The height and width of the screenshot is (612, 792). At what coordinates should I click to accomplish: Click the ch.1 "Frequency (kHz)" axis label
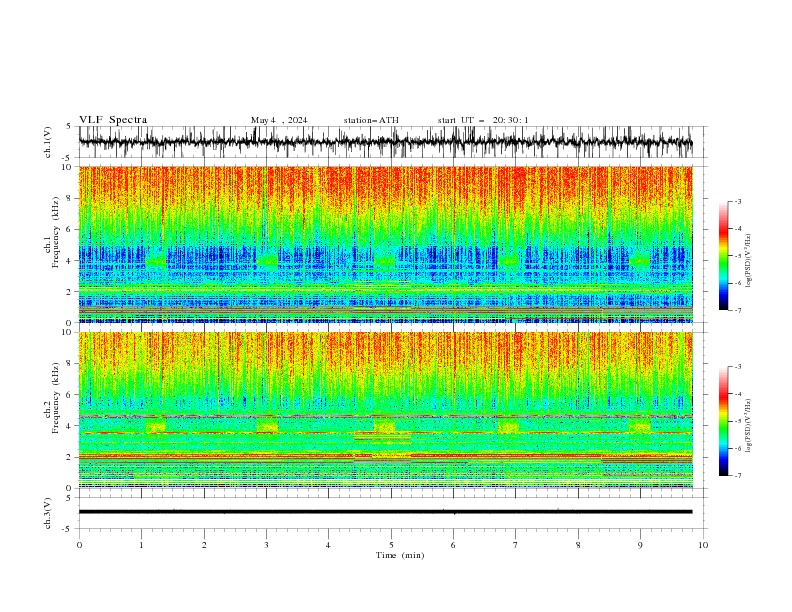click(x=57, y=232)
